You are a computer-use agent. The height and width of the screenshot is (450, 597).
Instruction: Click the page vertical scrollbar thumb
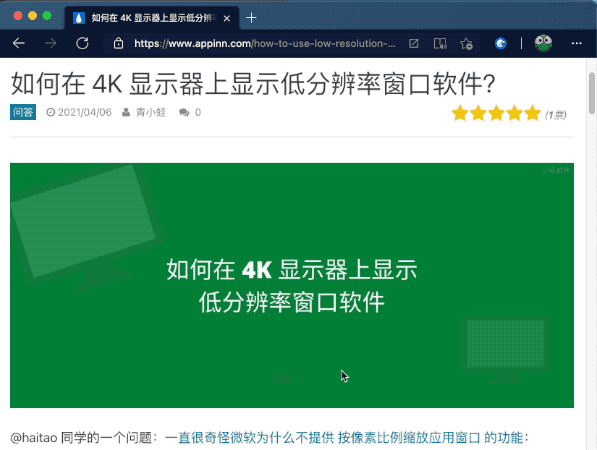pos(592,93)
